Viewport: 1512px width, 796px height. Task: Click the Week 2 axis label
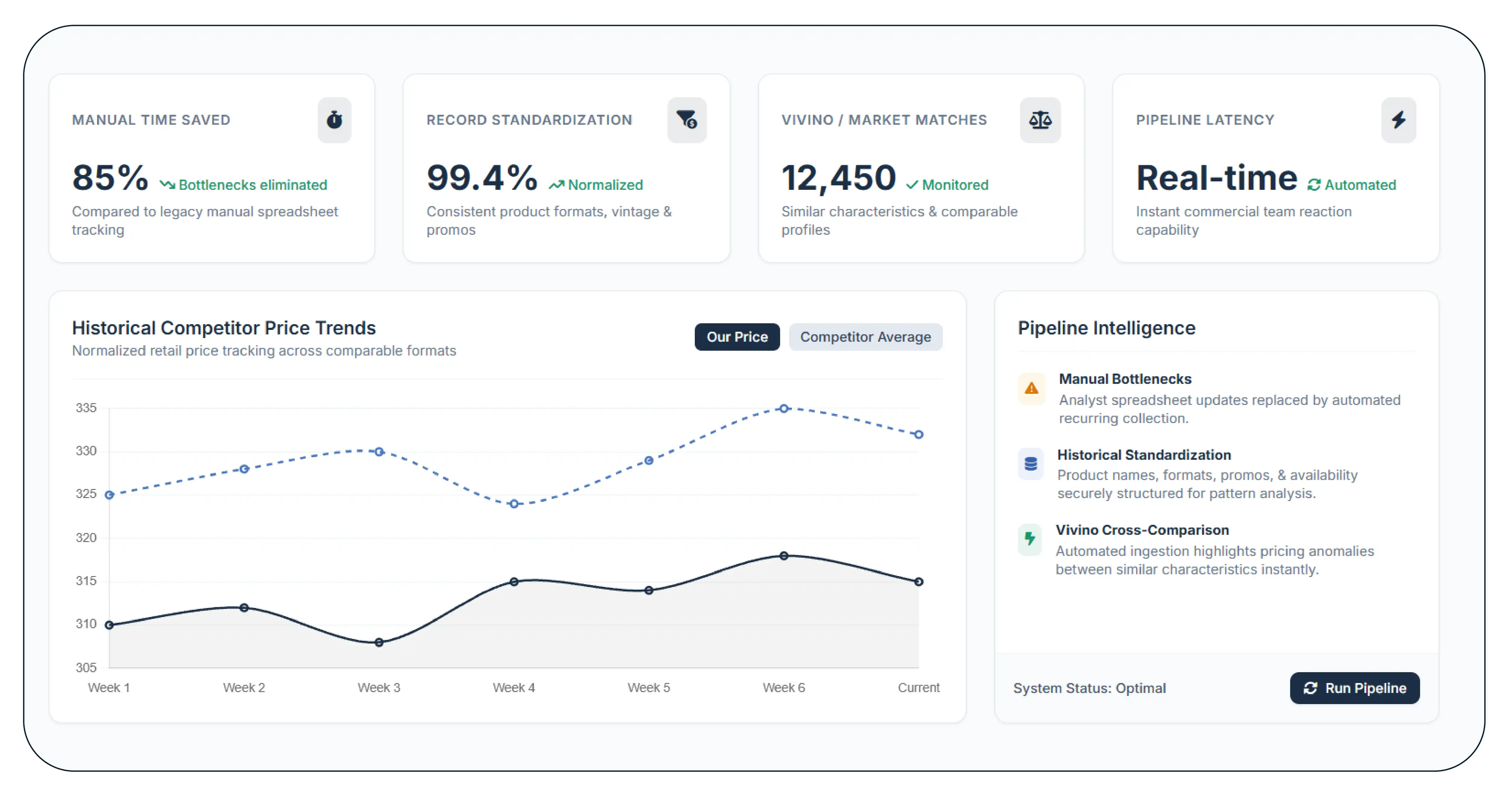(244, 688)
